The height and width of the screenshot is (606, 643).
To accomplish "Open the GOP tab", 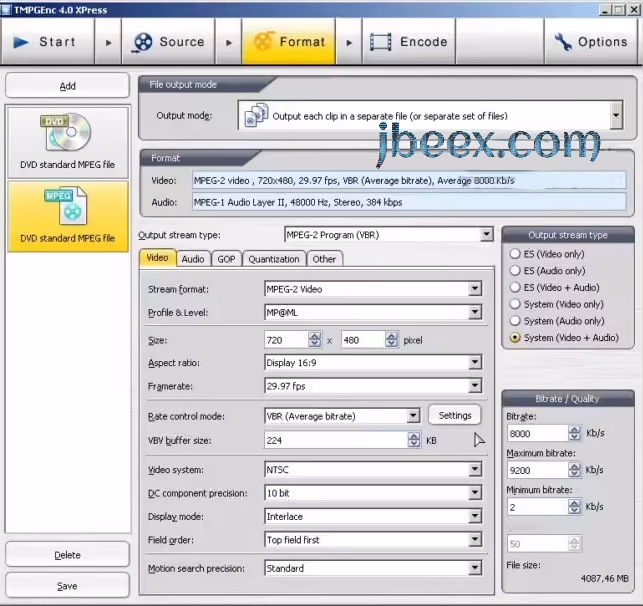I will pyautogui.click(x=226, y=259).
